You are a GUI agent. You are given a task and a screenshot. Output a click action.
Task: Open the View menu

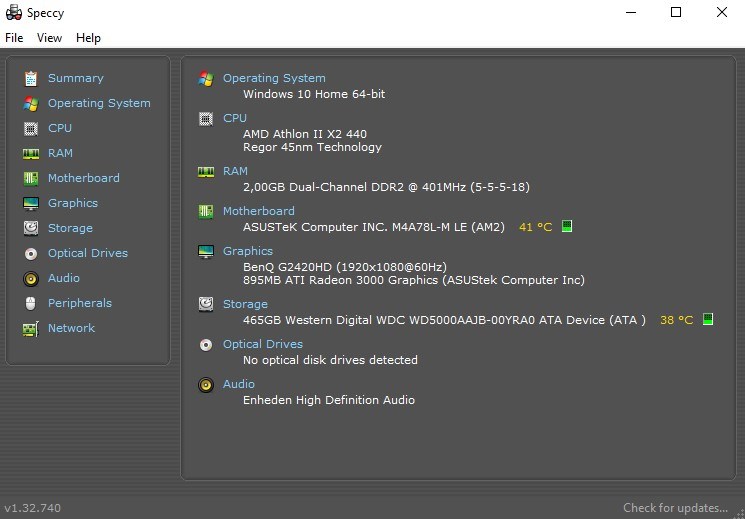tap(49, 38)
